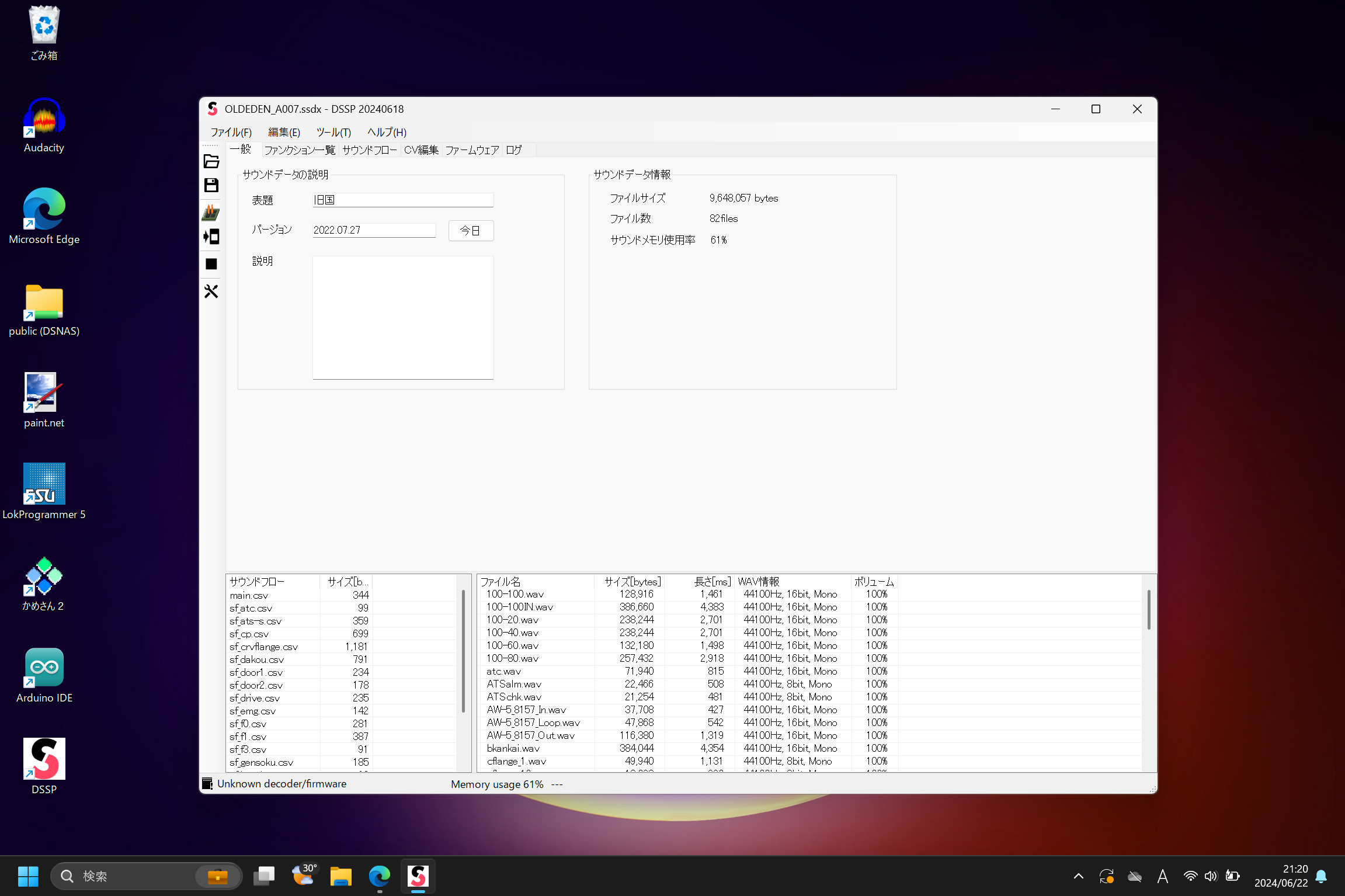Open the ツール(T) menu
Viewport: 1345px width, 896px height.
point(333,133)
